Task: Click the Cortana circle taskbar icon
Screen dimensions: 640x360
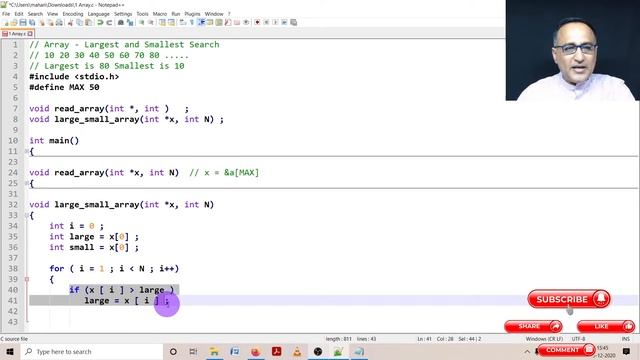Action: [173, 351]
